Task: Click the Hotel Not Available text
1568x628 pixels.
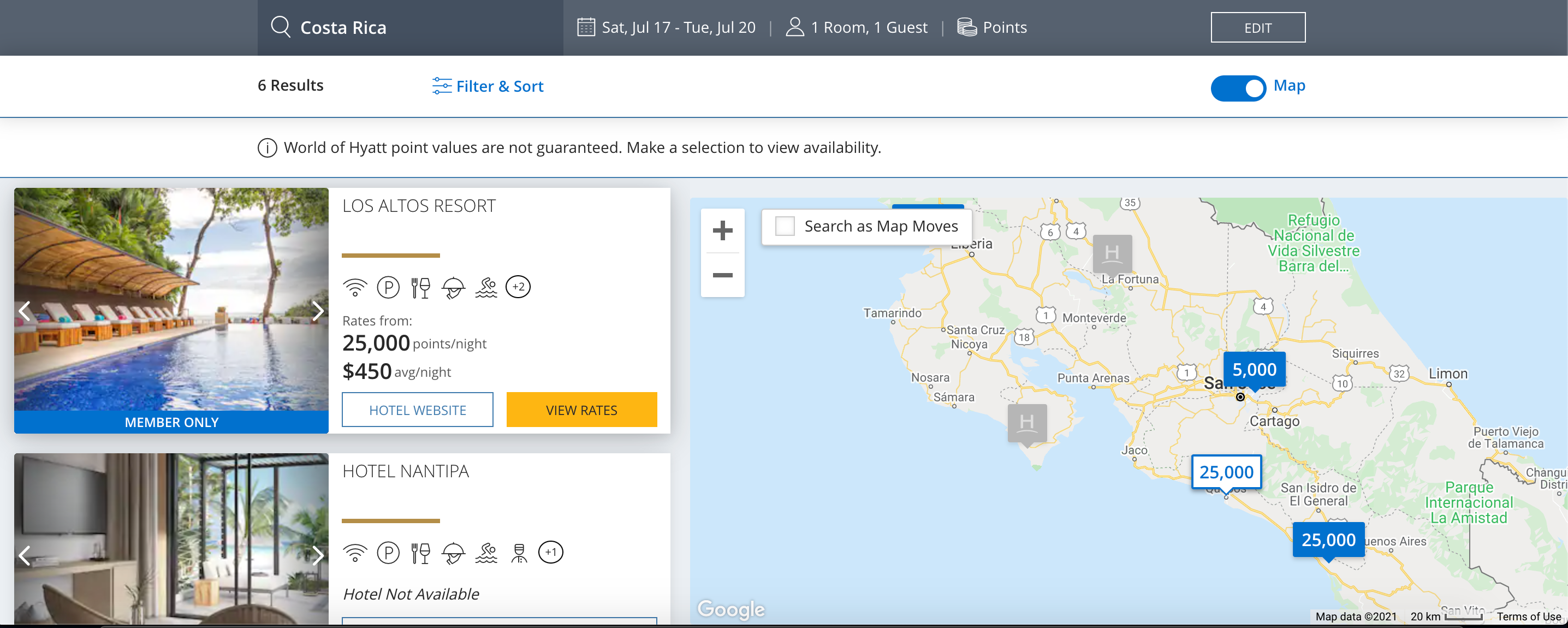Action: [x=411, y=594]
